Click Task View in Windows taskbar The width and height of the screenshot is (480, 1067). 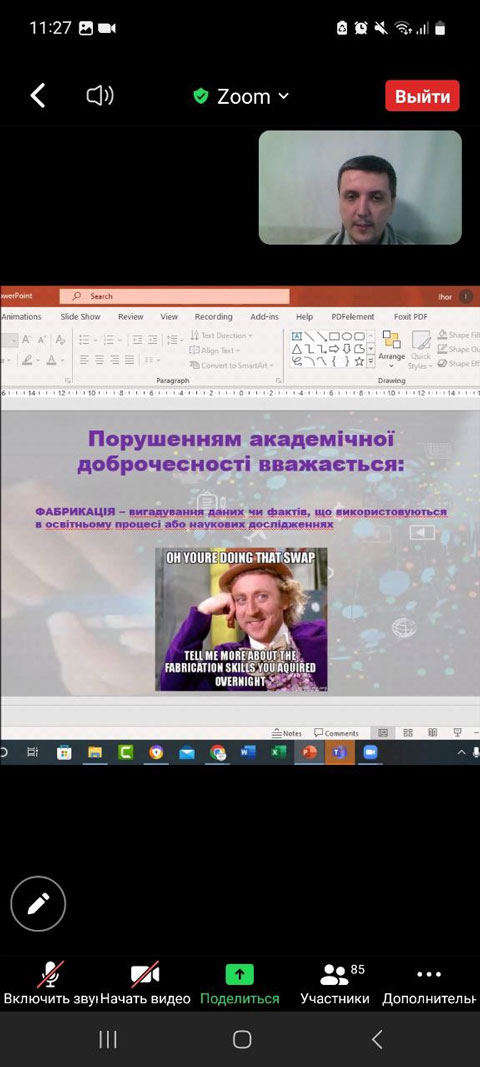[32, 752]
